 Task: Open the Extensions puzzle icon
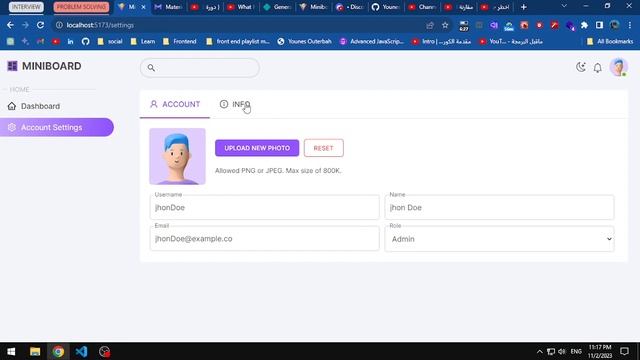click(x=584, y=25)
